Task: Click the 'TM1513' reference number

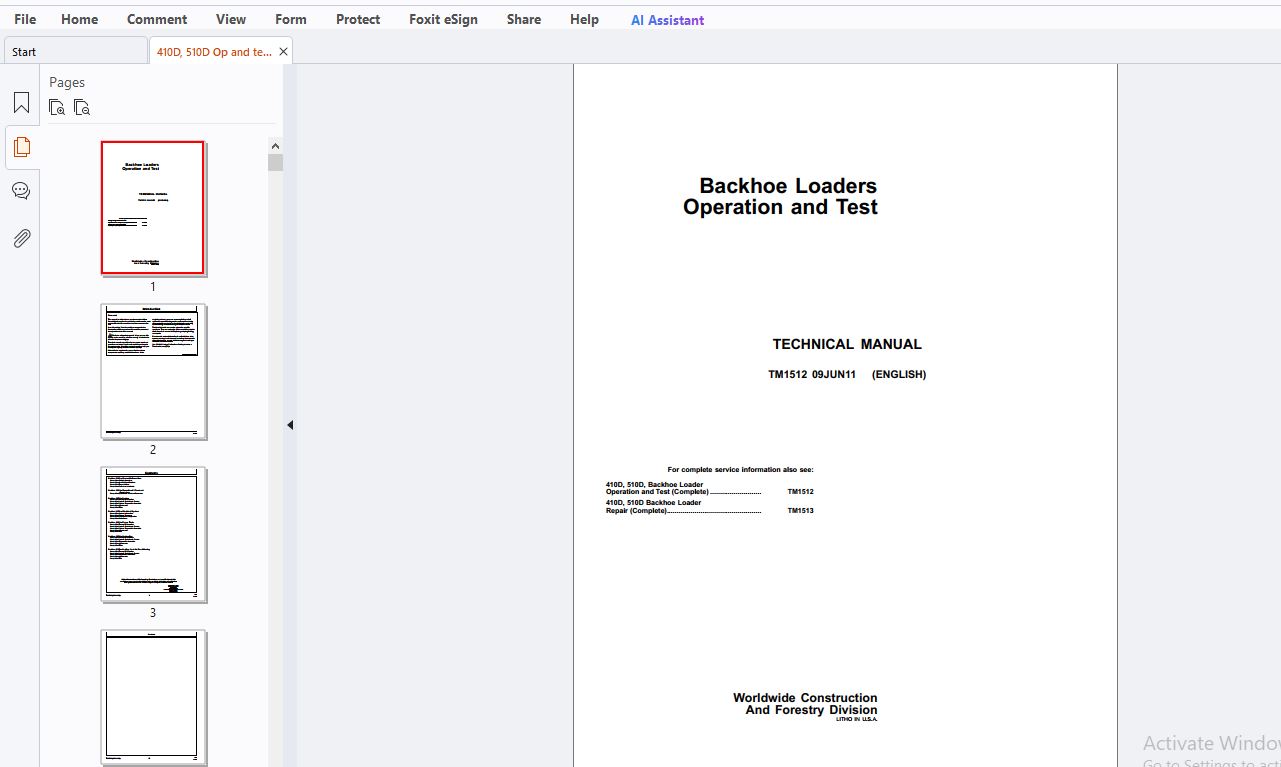Action: (x=800, y=511)
